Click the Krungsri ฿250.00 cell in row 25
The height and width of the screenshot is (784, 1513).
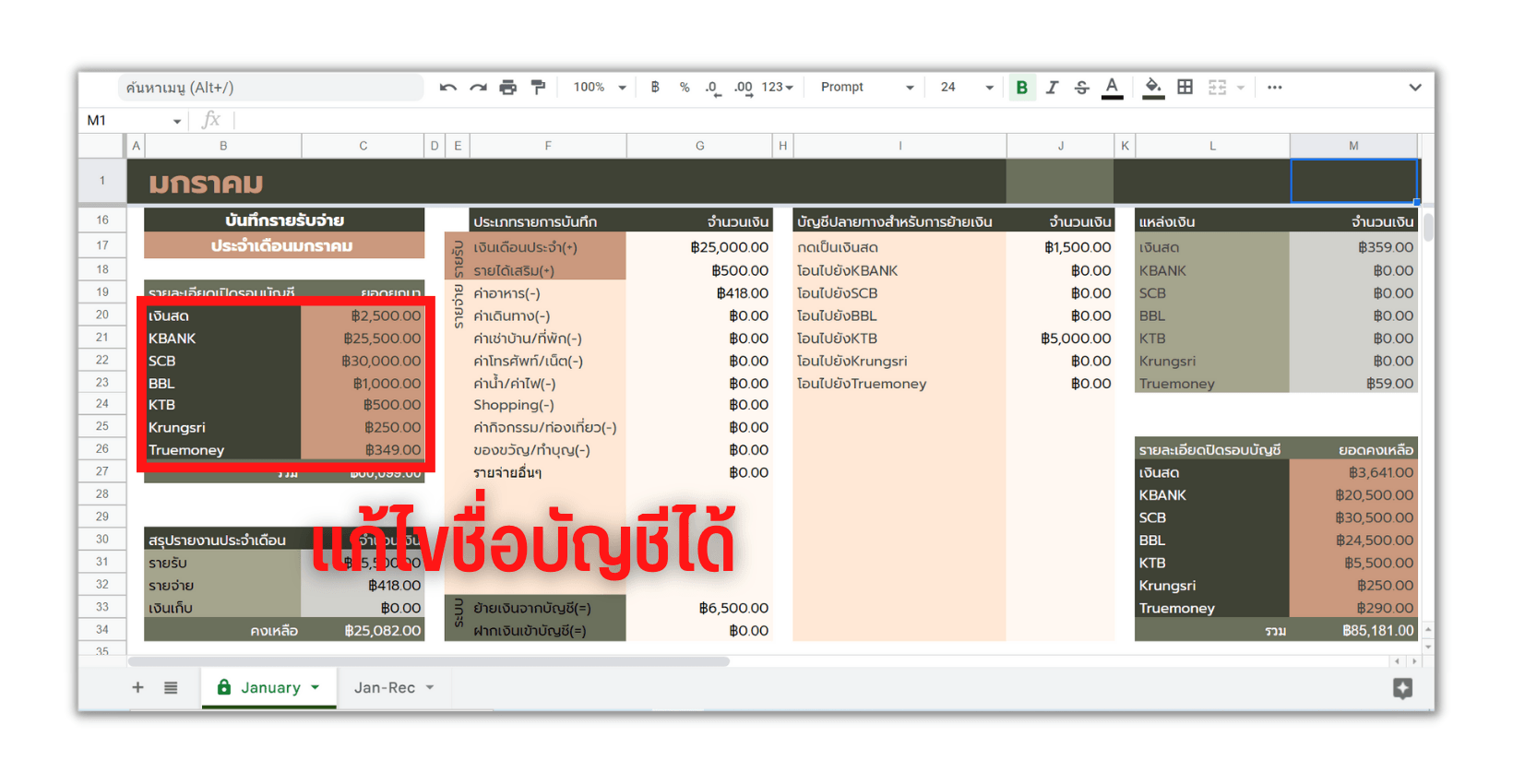pyautogui.click(x=363, y=428)
